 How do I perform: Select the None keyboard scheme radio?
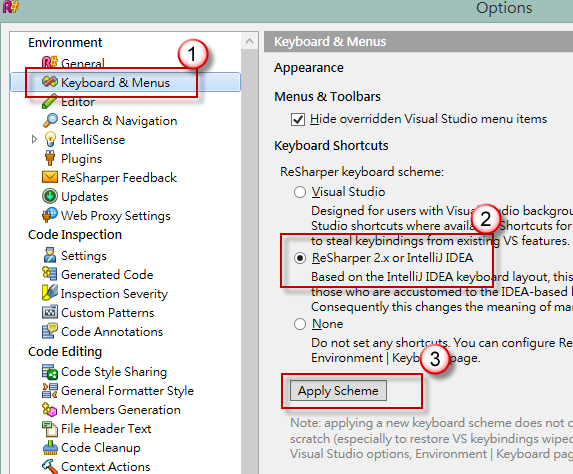click(x=300, y=324)
